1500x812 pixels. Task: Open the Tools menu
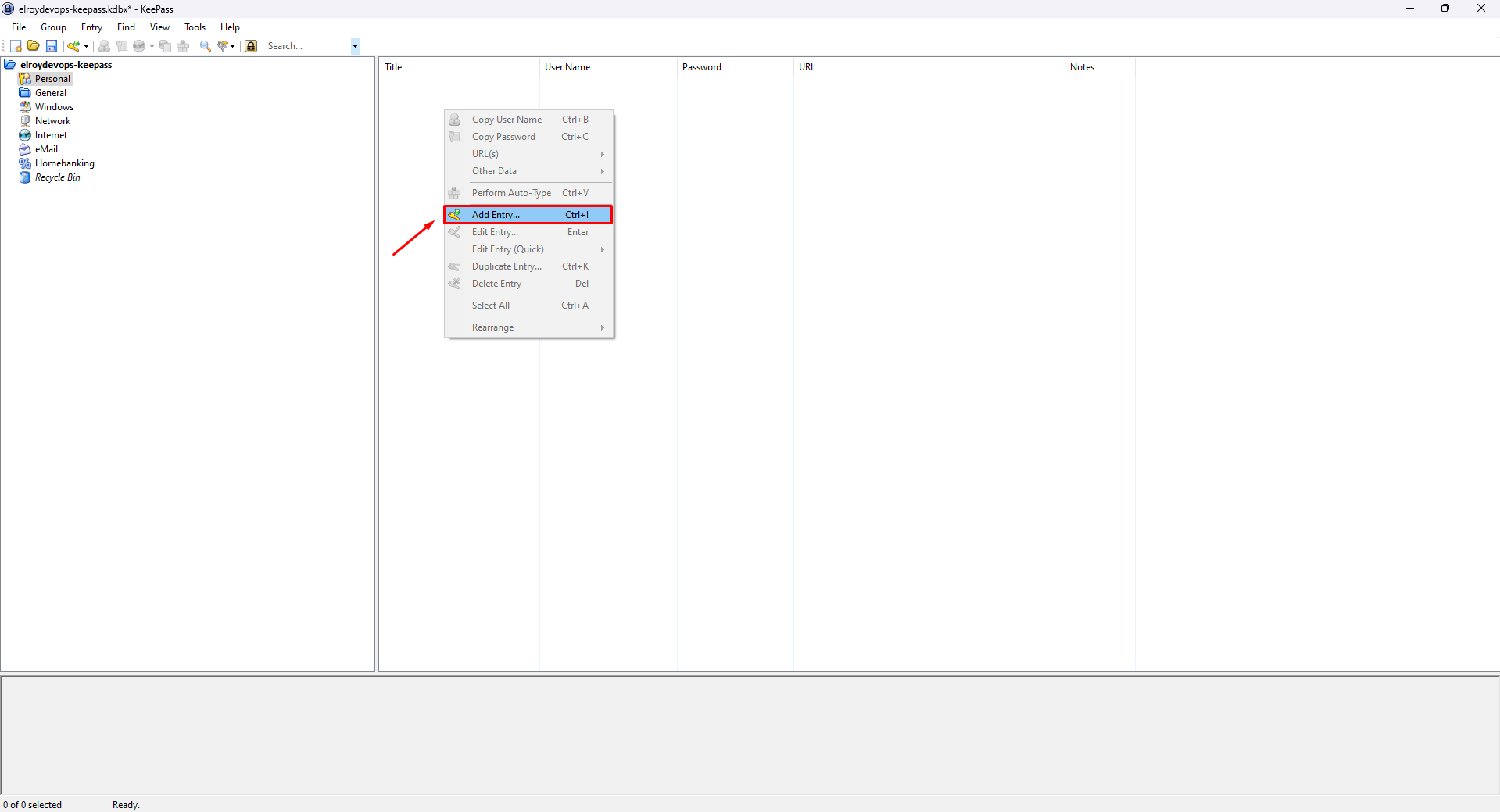pyautogui.click(x=195, y=27)
